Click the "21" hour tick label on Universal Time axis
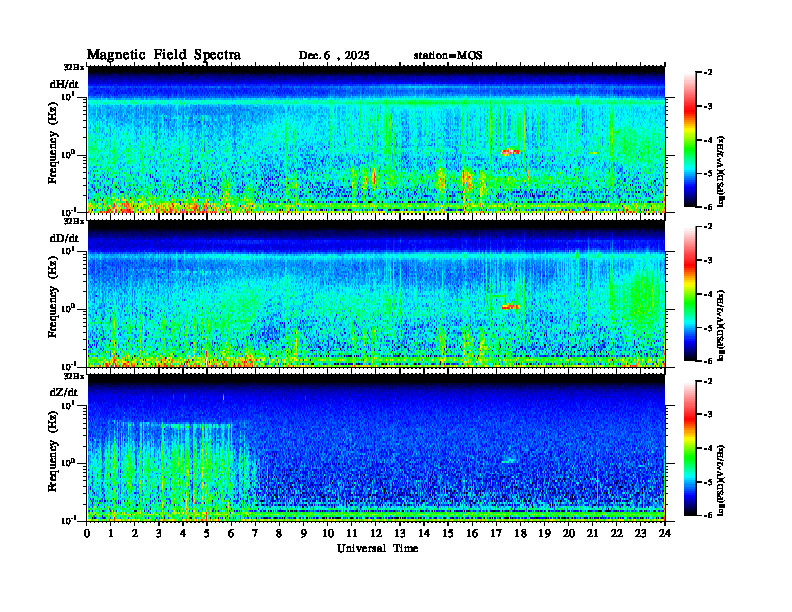 pyautogui.click(x=592, y=534)
